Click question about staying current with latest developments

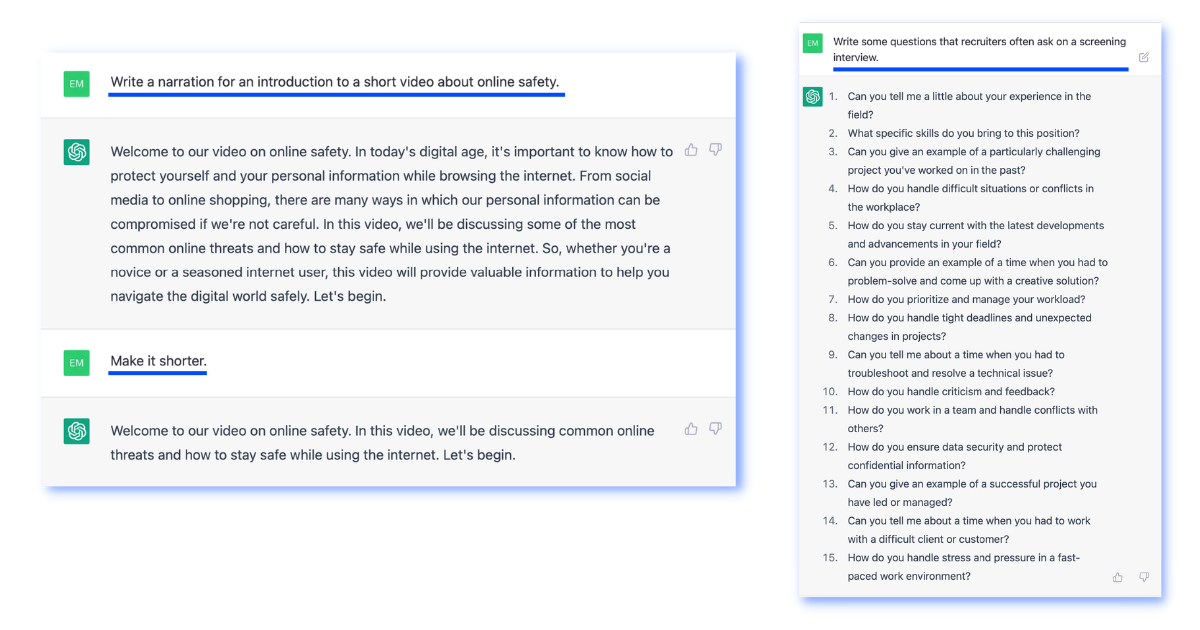(x=976, y=235)
